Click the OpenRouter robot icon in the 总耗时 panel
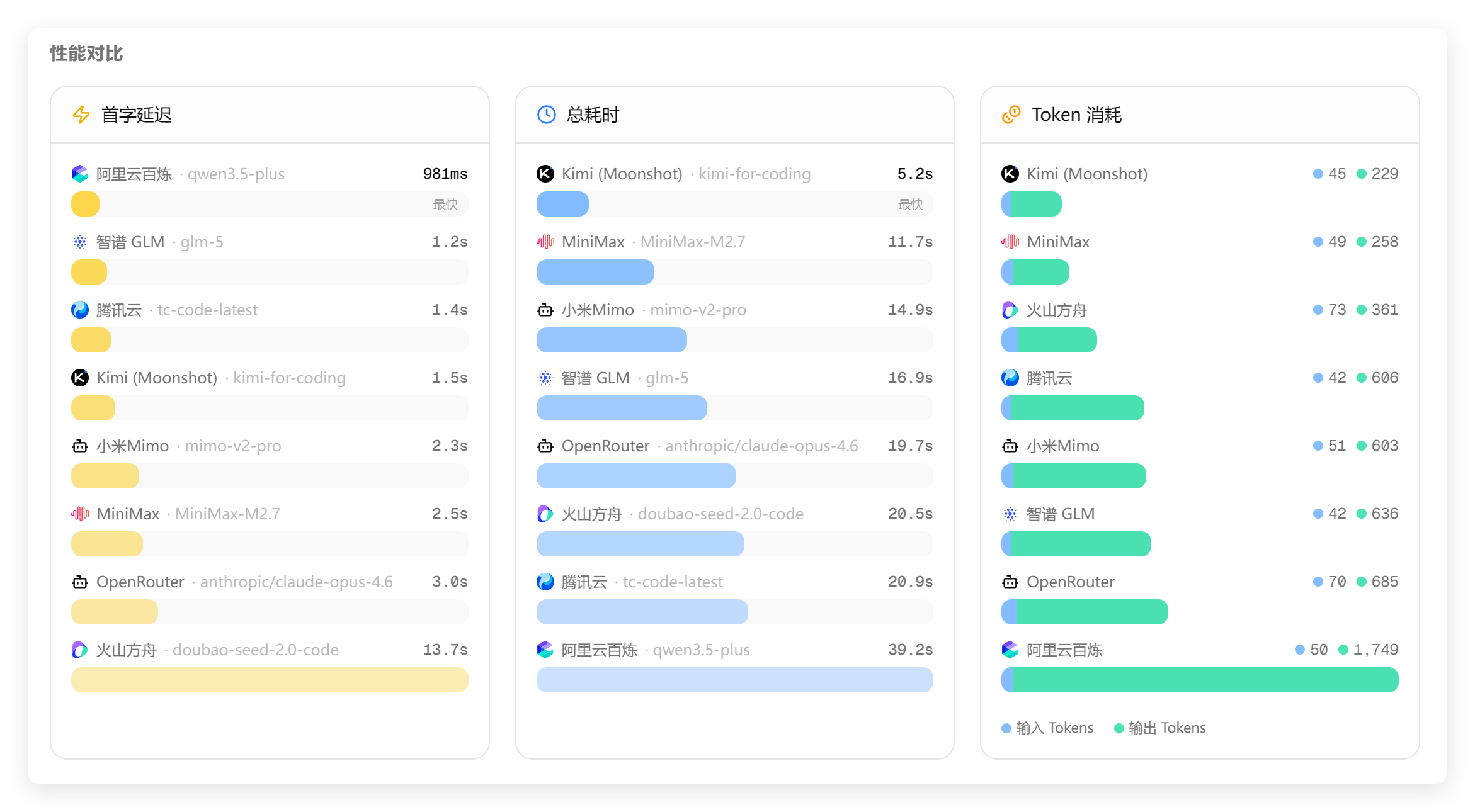1475x812 pixels. 545,446
